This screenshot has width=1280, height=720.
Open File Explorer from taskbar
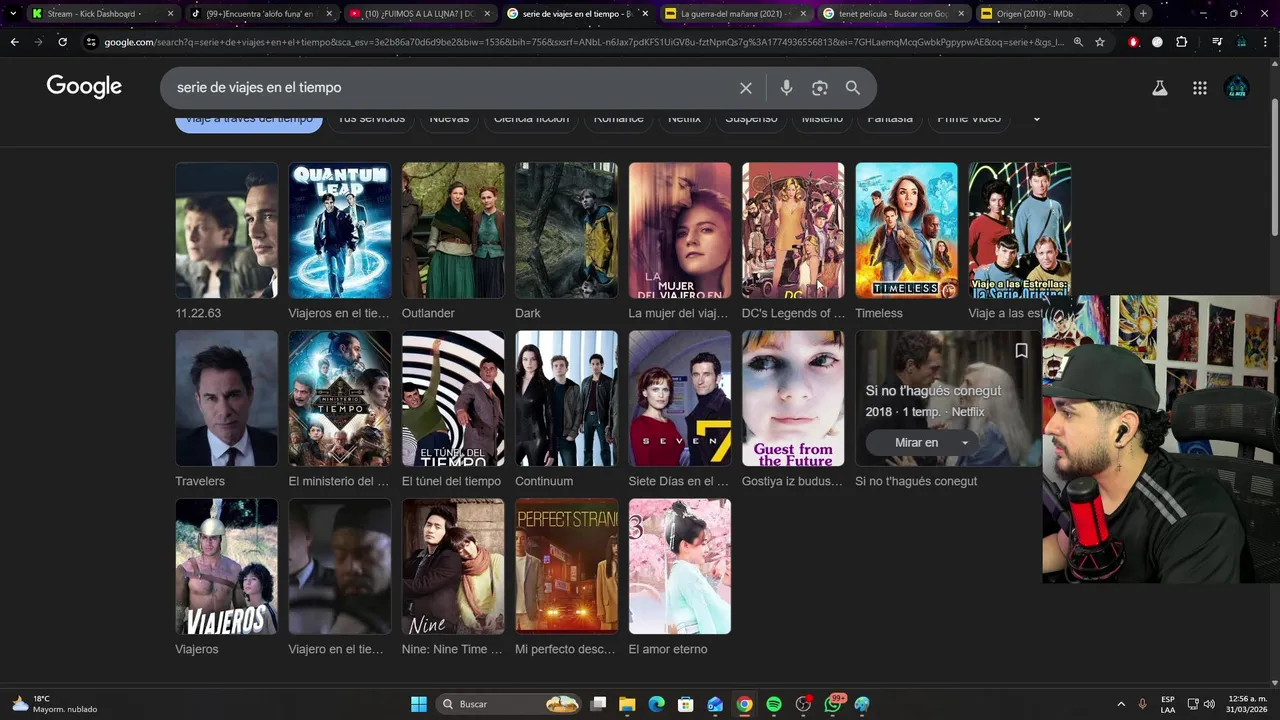click(x=627, y=704)
